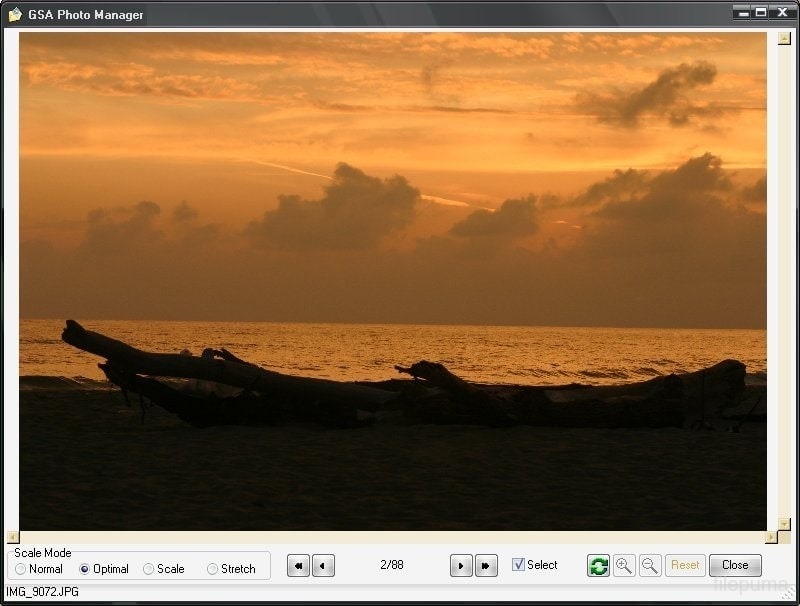Click the GSA Photo Manager title icon
Image resolution: width=800 pixels, height=606 pixels.
coord(15,15)
